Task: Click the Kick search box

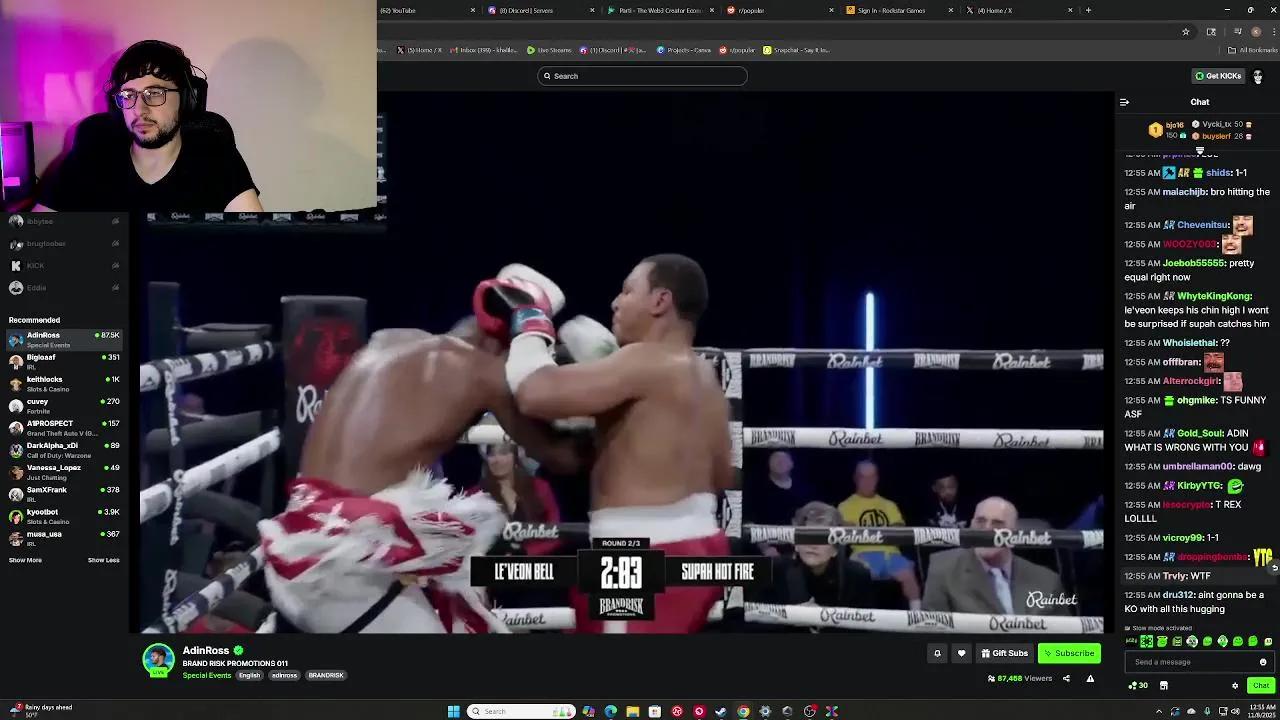Action: (x=642, y=76)
